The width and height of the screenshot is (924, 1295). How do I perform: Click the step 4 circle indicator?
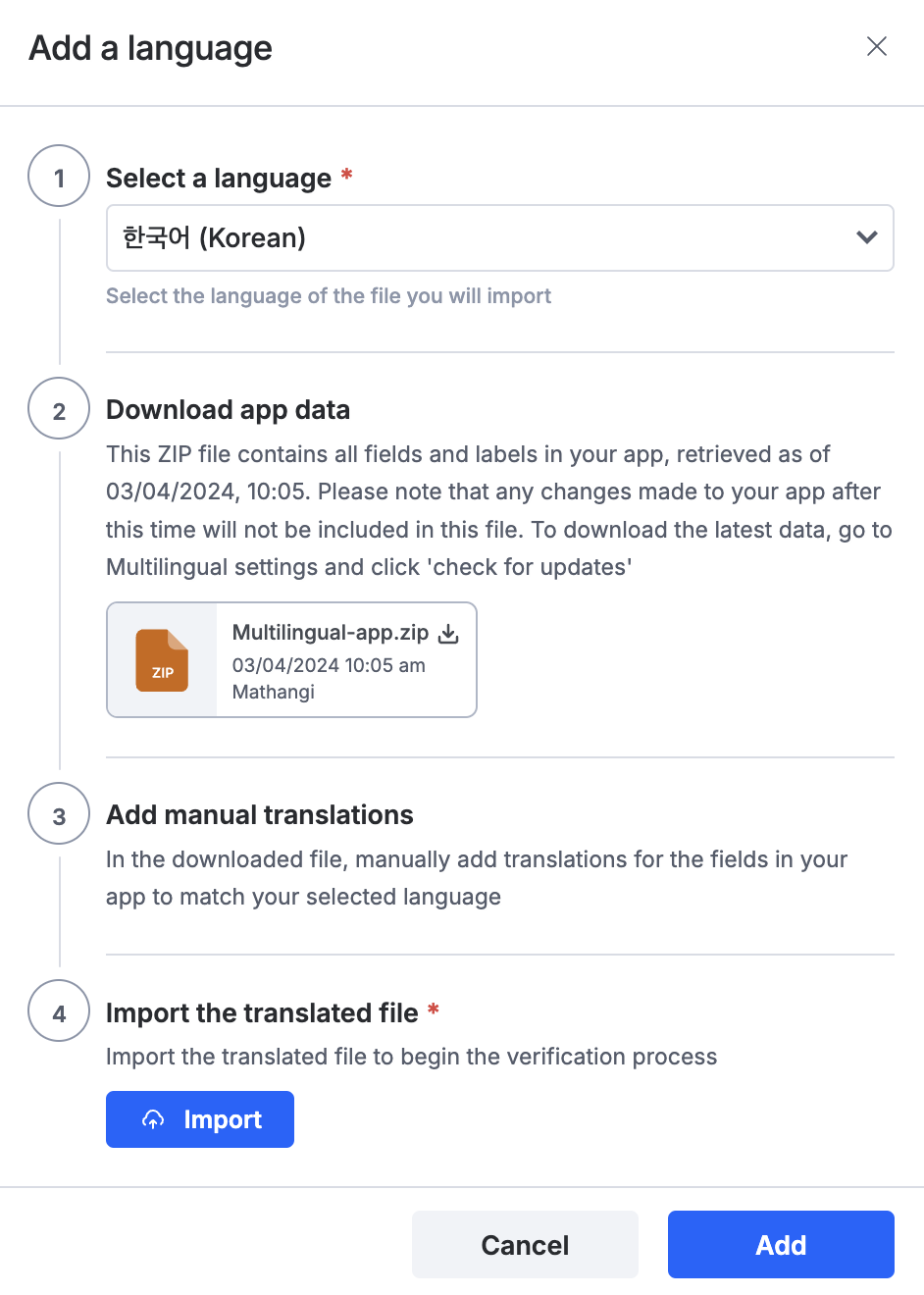tap(59, 1011)
